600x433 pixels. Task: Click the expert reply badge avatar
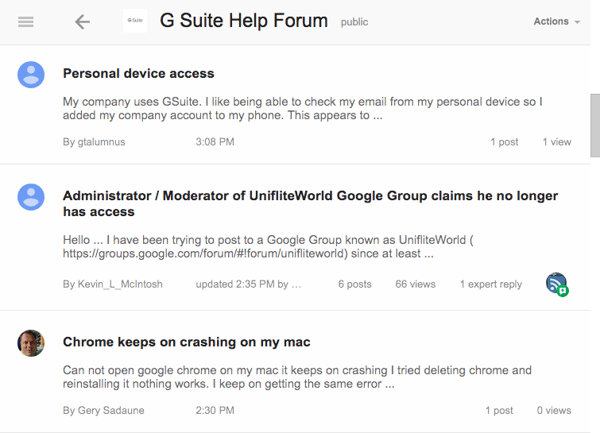click(557, 284)
